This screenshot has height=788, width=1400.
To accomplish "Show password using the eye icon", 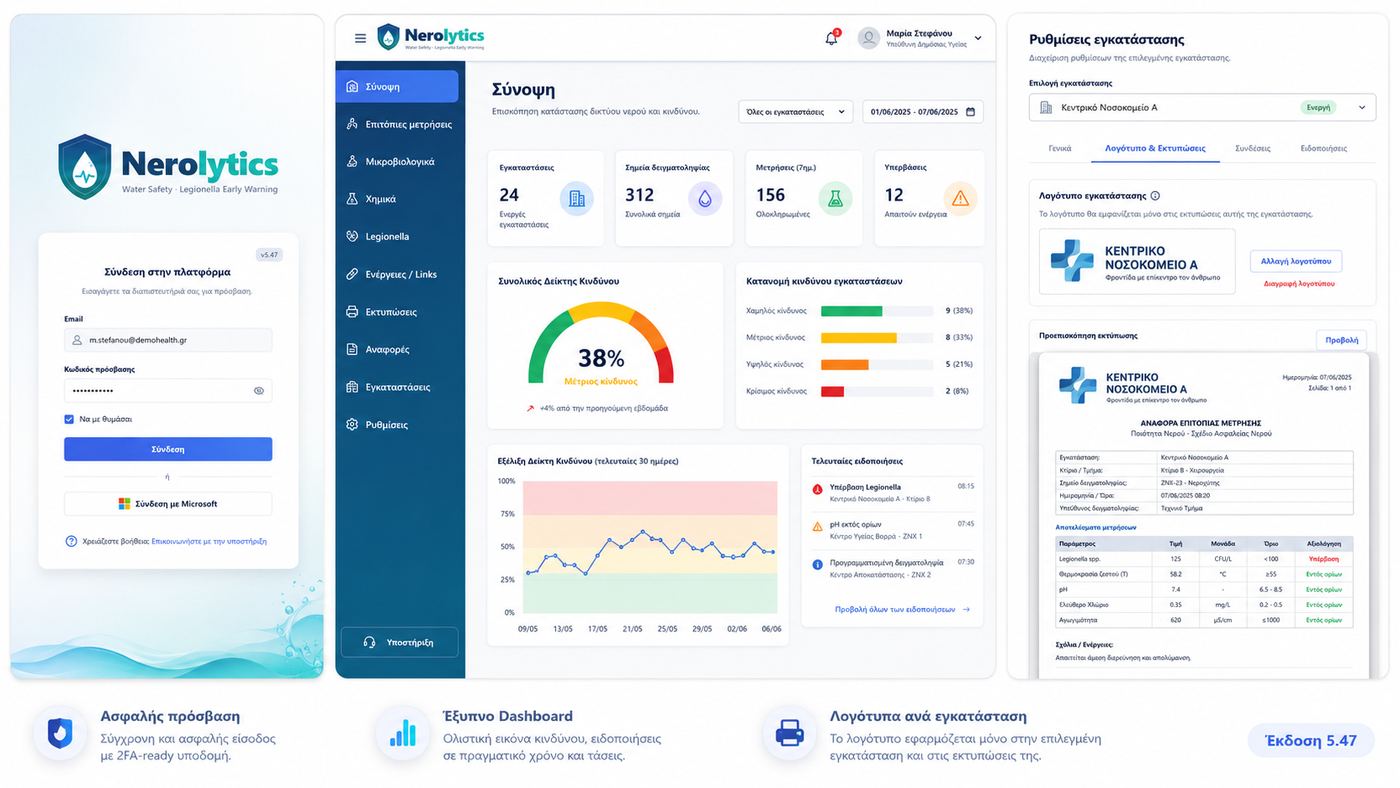I will tap(259, 391).
